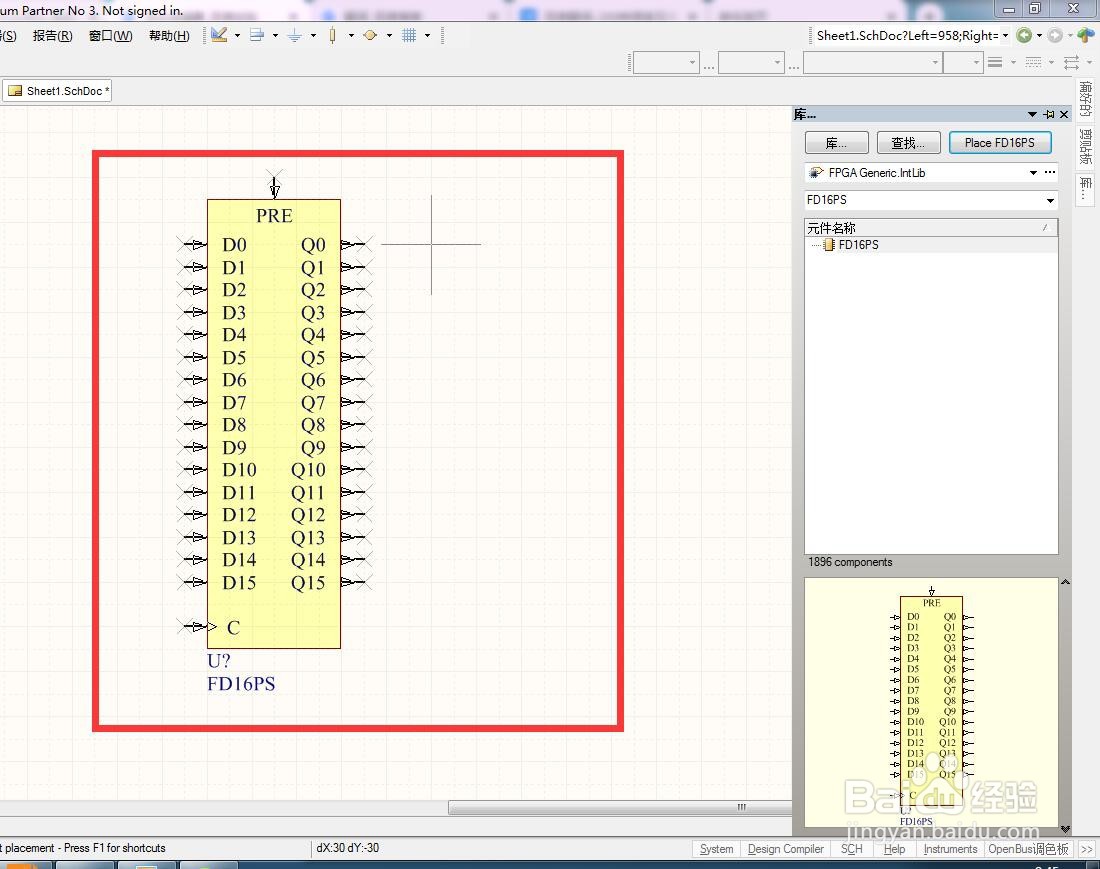The width and height of the screenshot is (1100, 869).
Task: Click the Q15 output pin
Action: [x=356, y=582]
